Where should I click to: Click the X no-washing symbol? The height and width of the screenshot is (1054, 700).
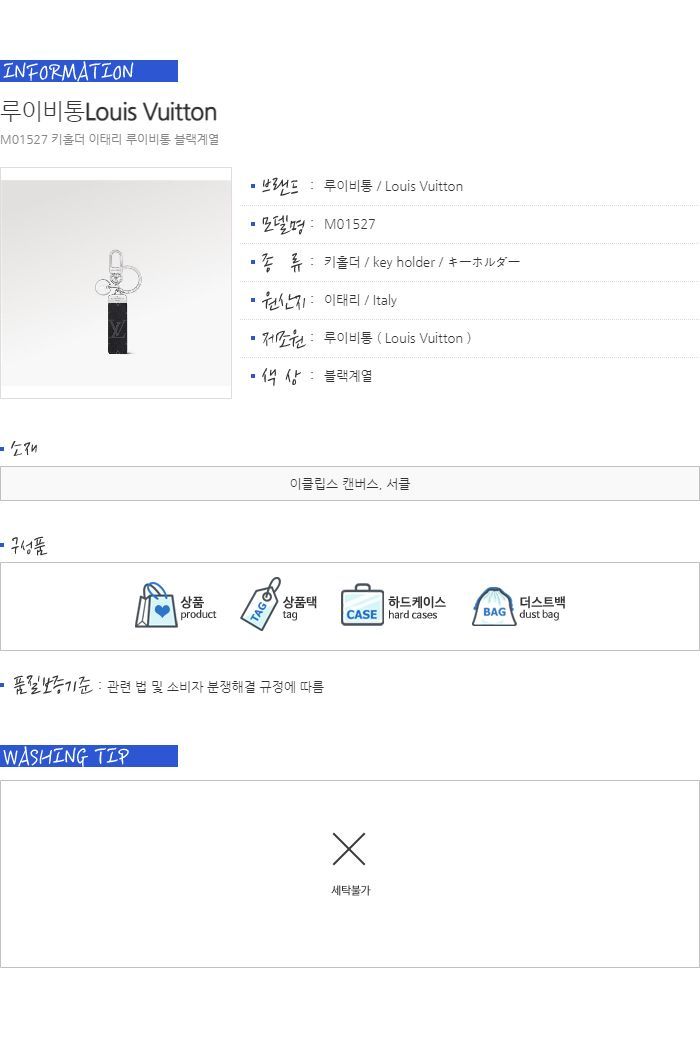pos(349,849)
